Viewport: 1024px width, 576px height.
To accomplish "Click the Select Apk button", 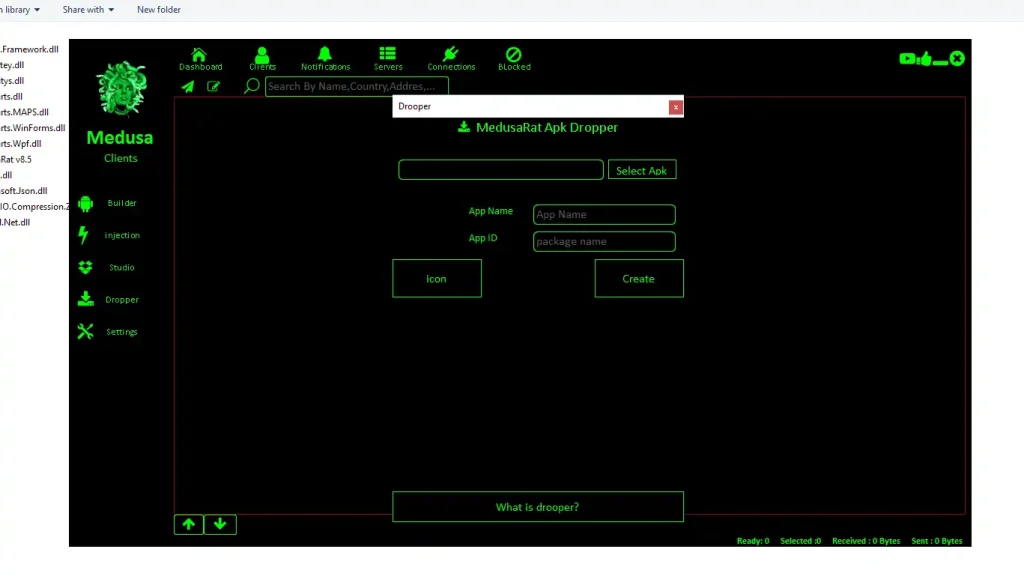I will pos(641,169).
